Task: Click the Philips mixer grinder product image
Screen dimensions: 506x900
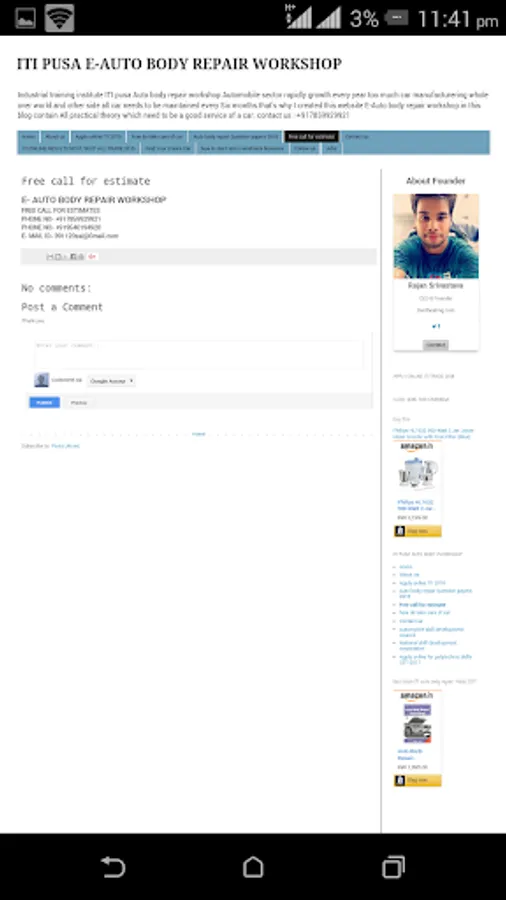Action: pos(418,474)
